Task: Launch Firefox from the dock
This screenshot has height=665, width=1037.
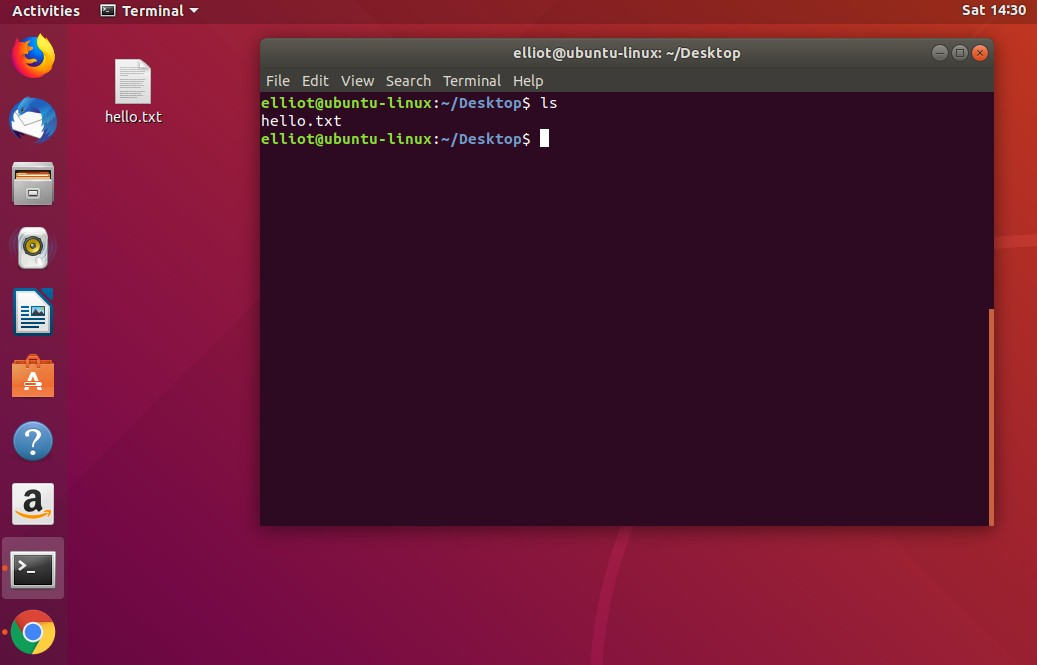Action: pos(33,56)
